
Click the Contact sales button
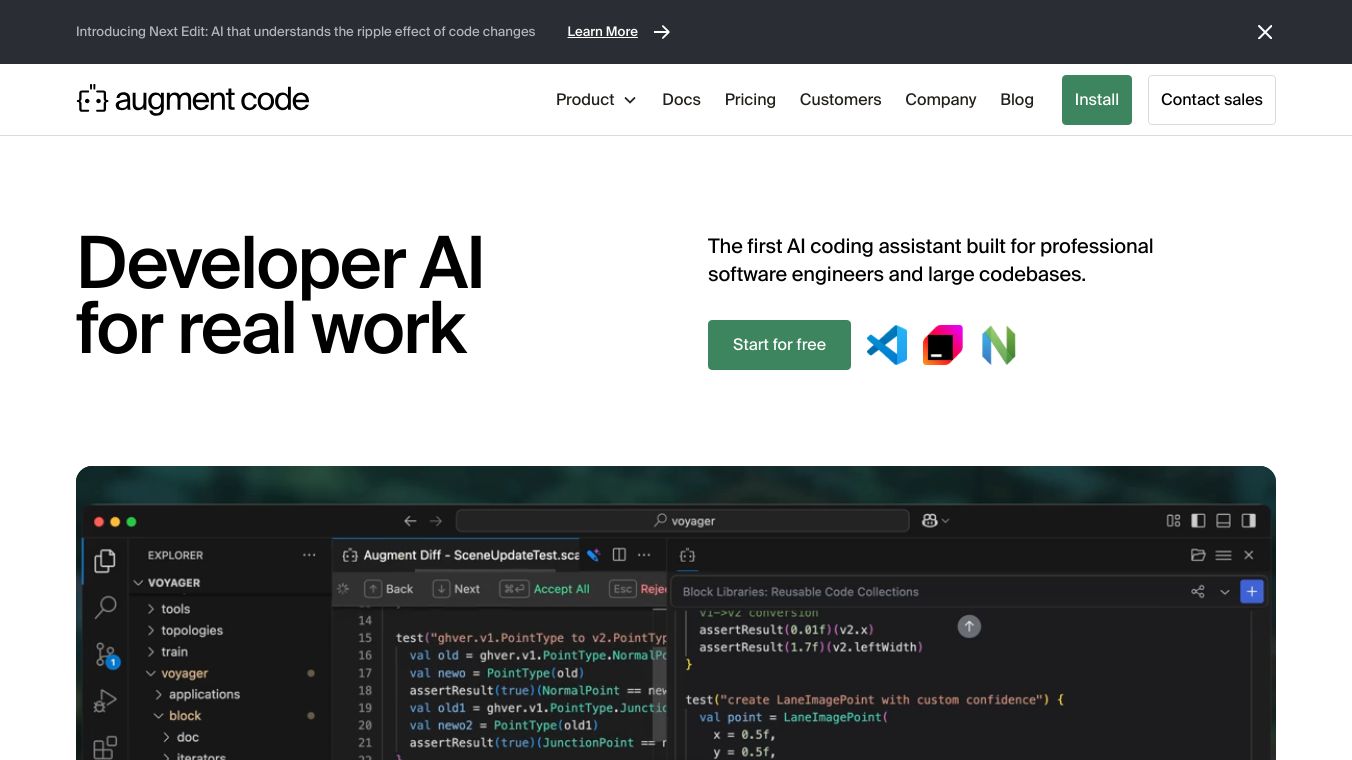point(1212,100)
